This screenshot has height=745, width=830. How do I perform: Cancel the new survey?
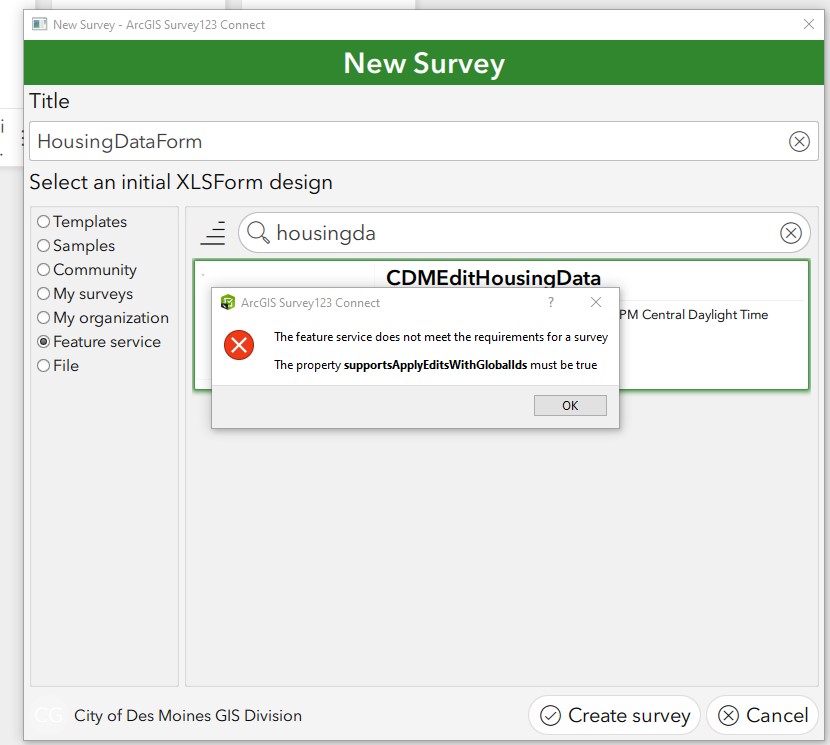(763, 715)
